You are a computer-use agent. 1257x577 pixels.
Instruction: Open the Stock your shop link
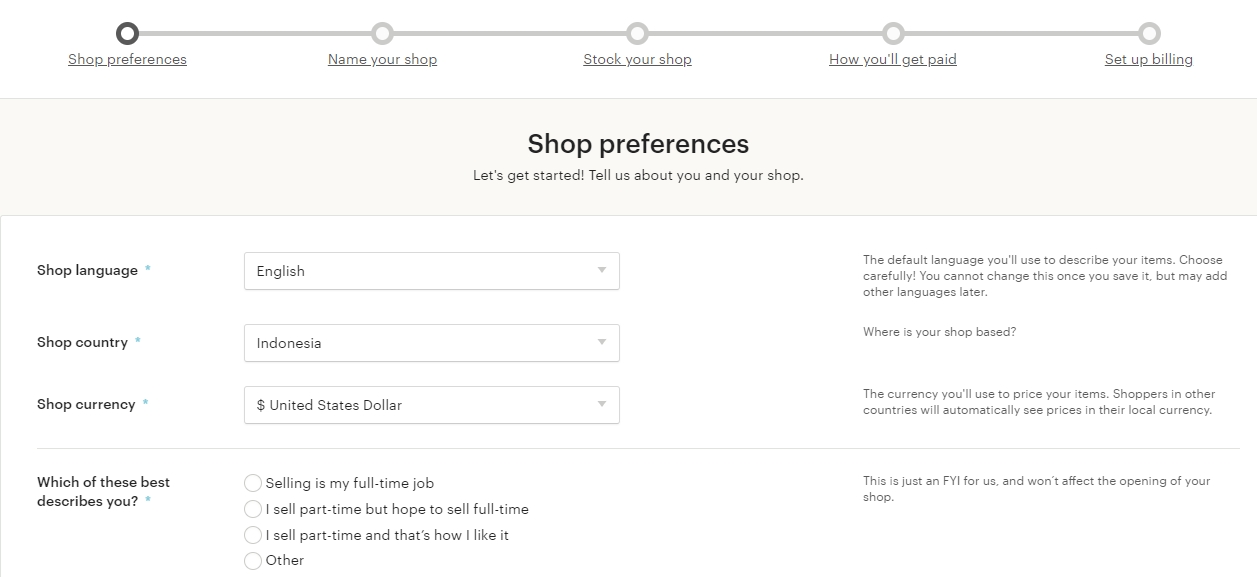click(637, 60)
